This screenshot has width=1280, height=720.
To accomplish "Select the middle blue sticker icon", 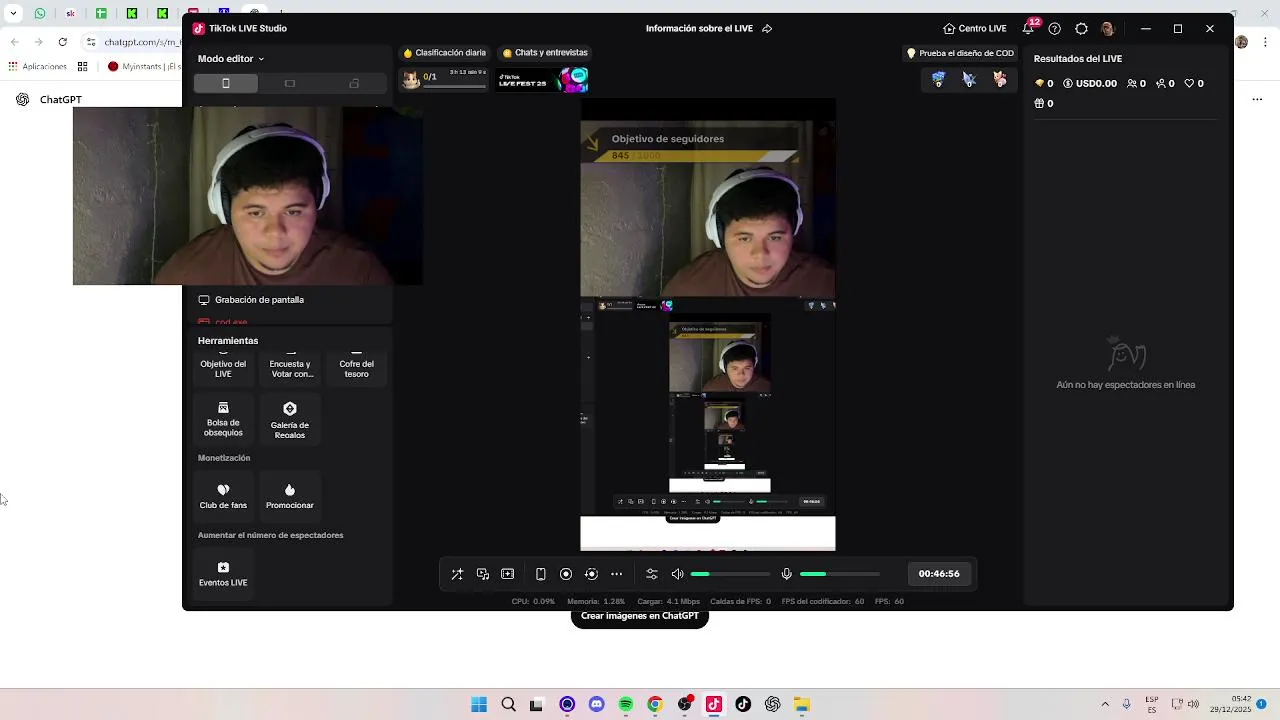I will [x=969, y=80].
